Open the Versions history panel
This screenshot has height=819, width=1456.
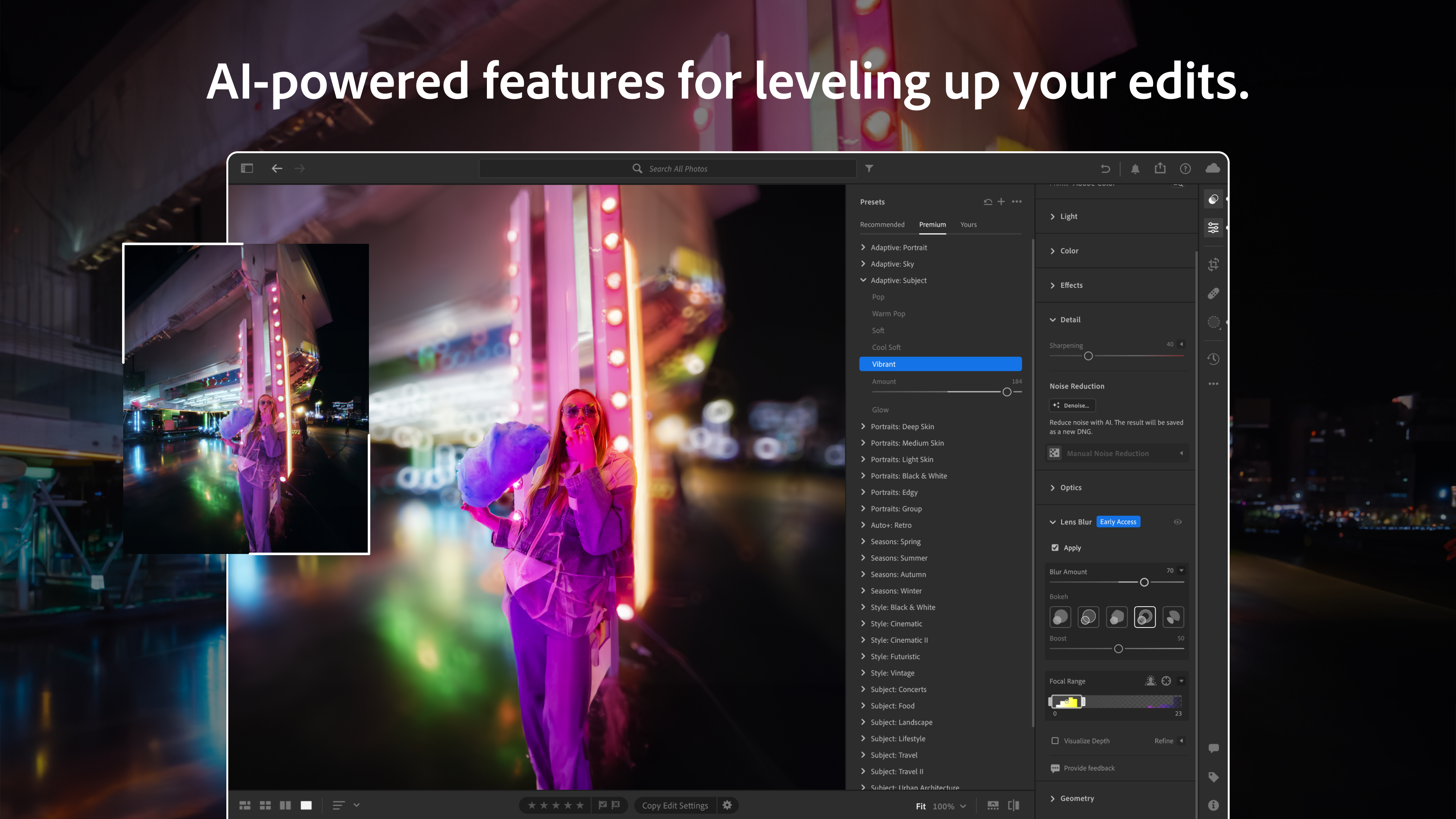(x=1213, y=359)
